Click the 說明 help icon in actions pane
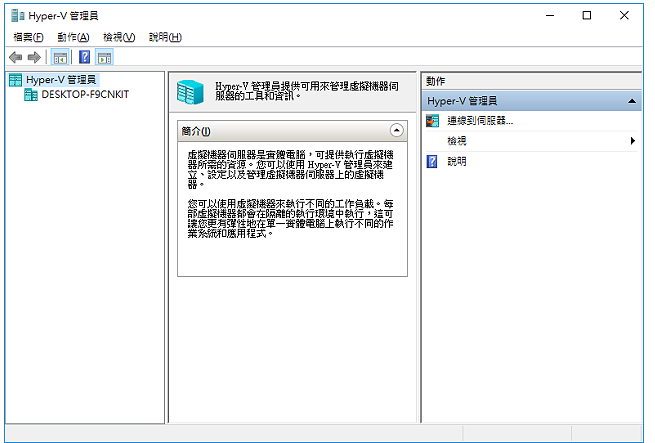Screen dimensions: 655x443 432,161
